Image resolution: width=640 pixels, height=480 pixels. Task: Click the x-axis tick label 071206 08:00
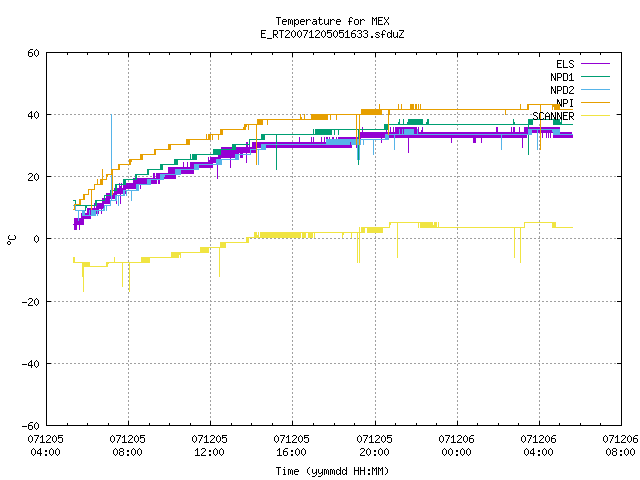[x=620, y=446]
